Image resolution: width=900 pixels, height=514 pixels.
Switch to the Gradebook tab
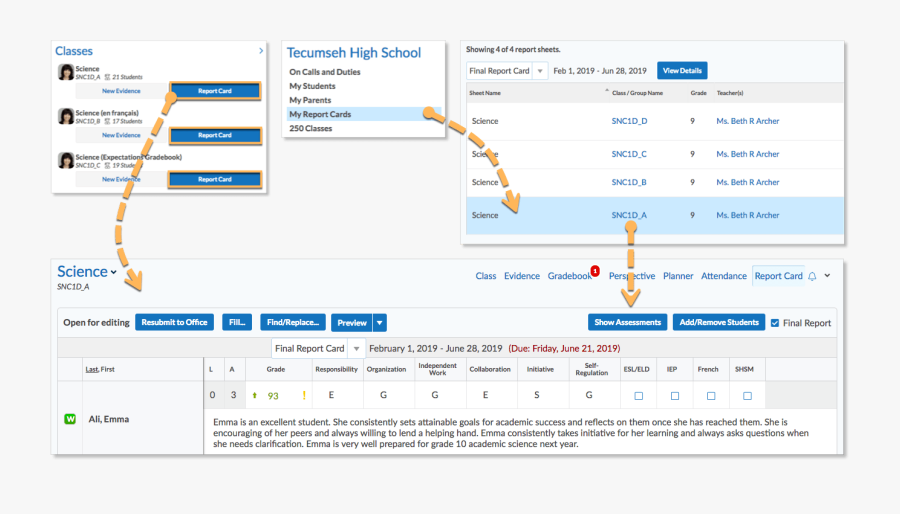click(x=569, y=276)
